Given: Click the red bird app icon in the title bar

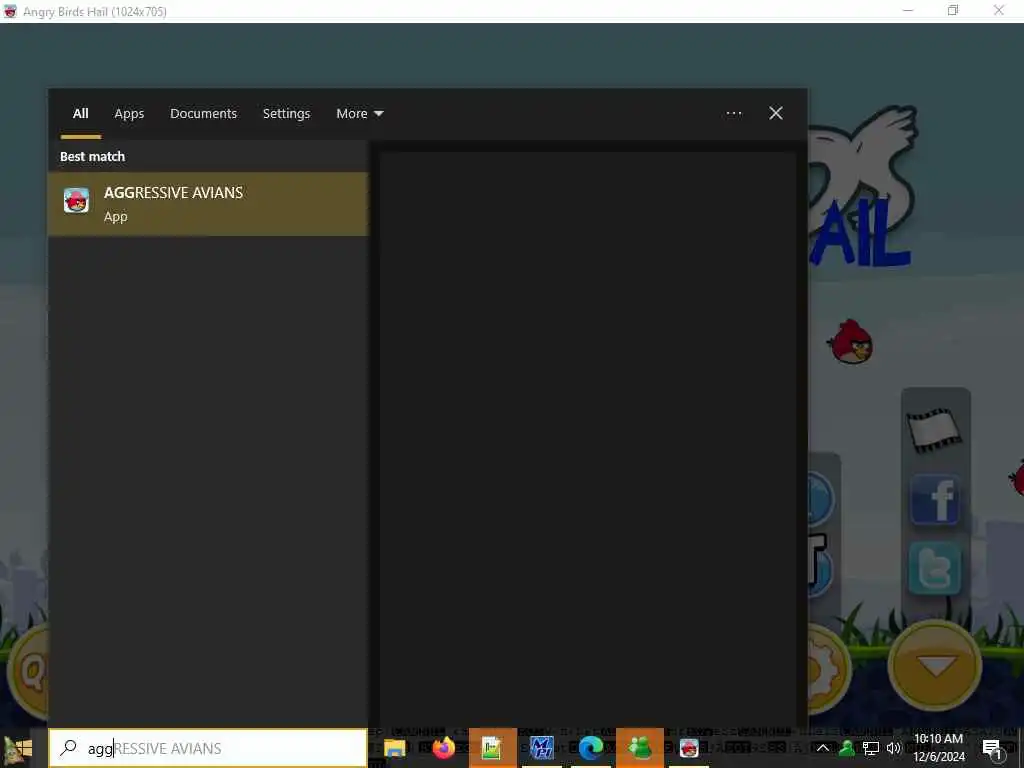Looking at the screenshot, I should click(10, 11).
